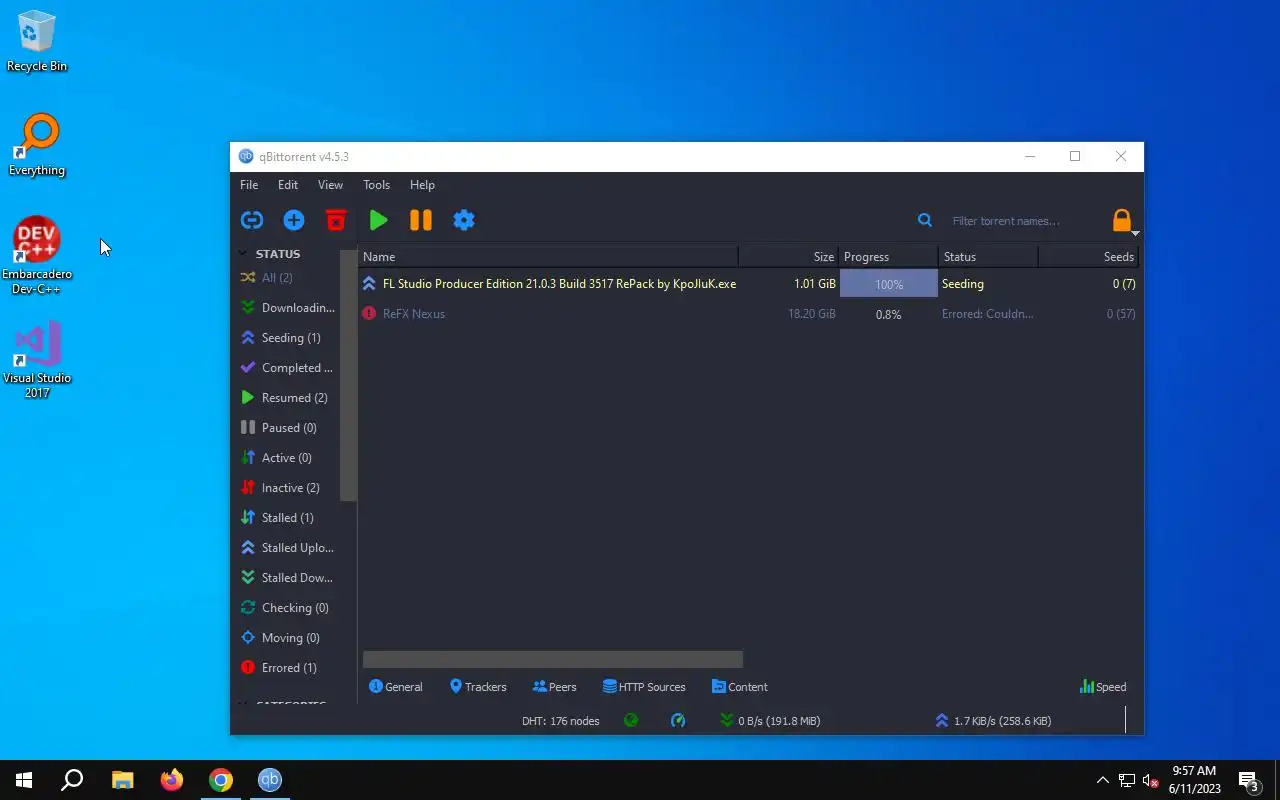The image size is (1280, 800).
Task: Click the Add Torrent File plus icon
Action: click(x=294, y=220)
